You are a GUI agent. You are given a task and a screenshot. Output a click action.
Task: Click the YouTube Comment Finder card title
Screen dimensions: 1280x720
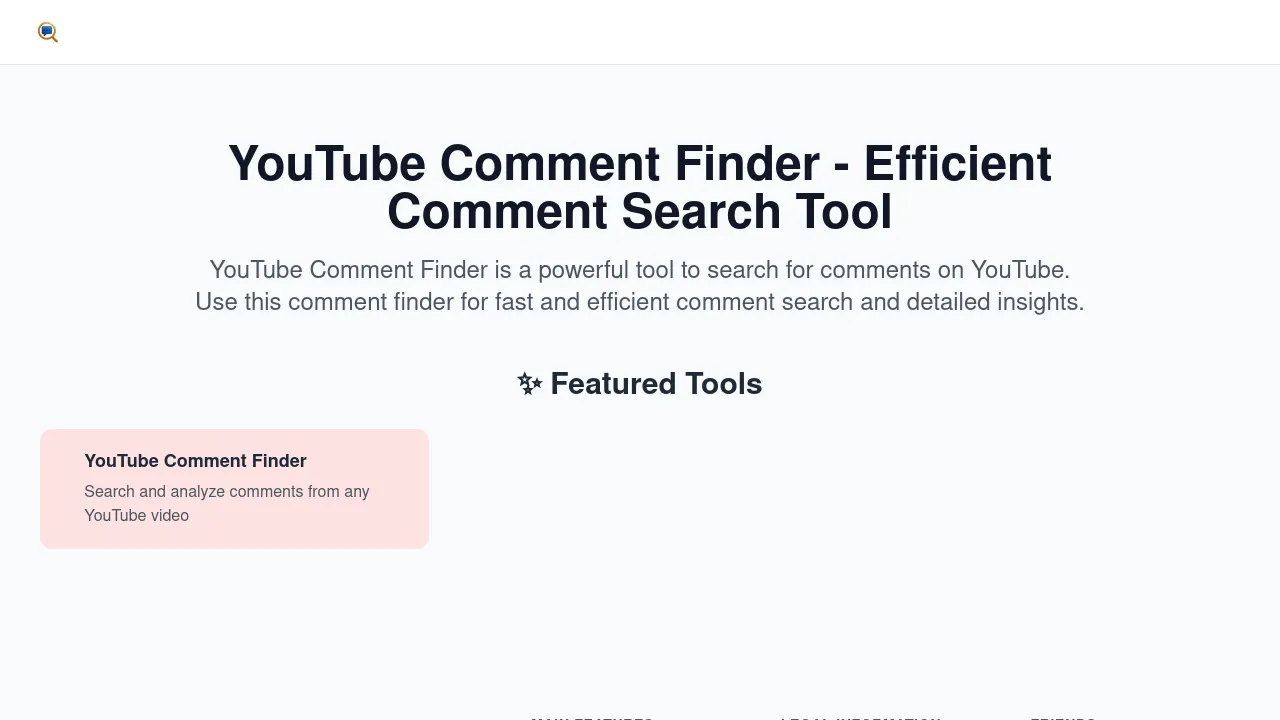[x=195, y=461]
